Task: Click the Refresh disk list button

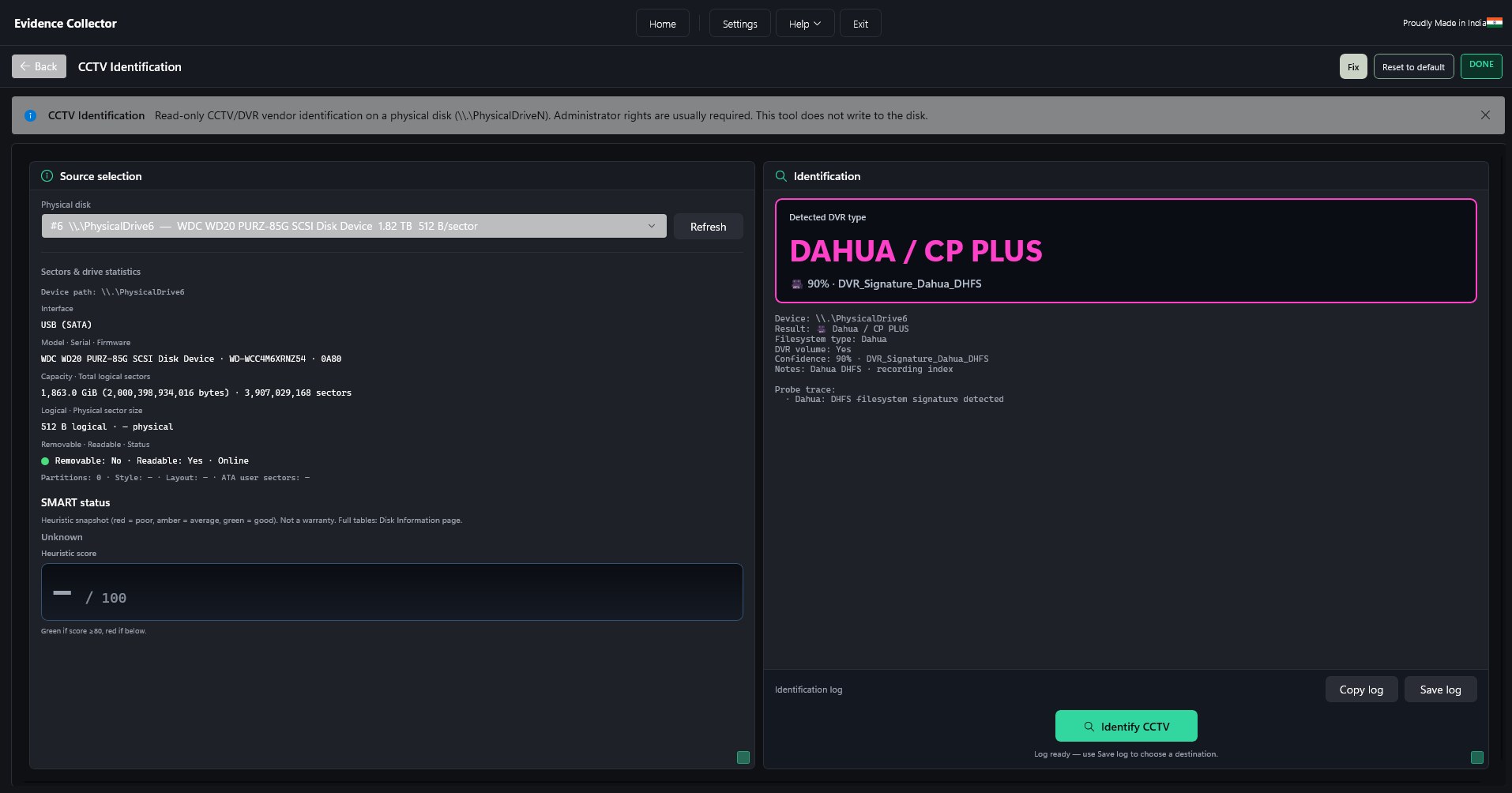Action: (x=708, y=227)
